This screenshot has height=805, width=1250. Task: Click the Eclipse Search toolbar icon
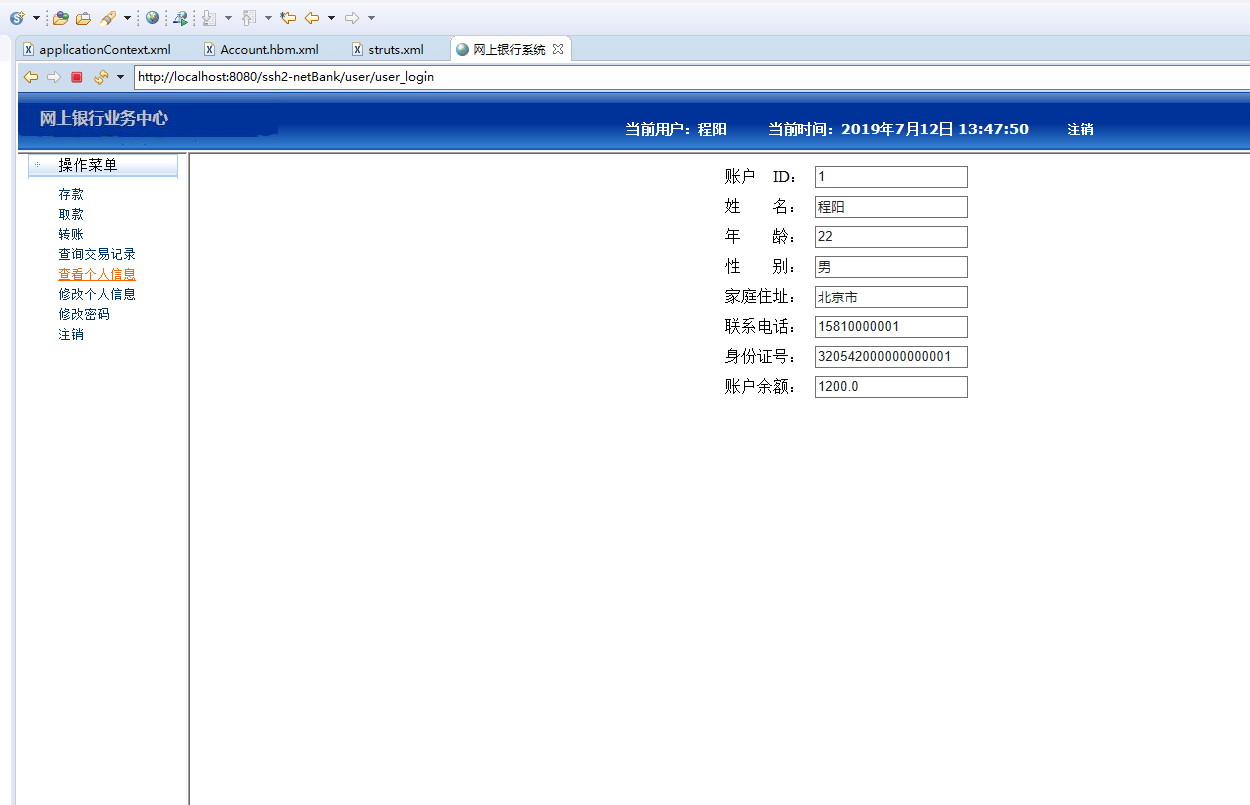(180, 17)
